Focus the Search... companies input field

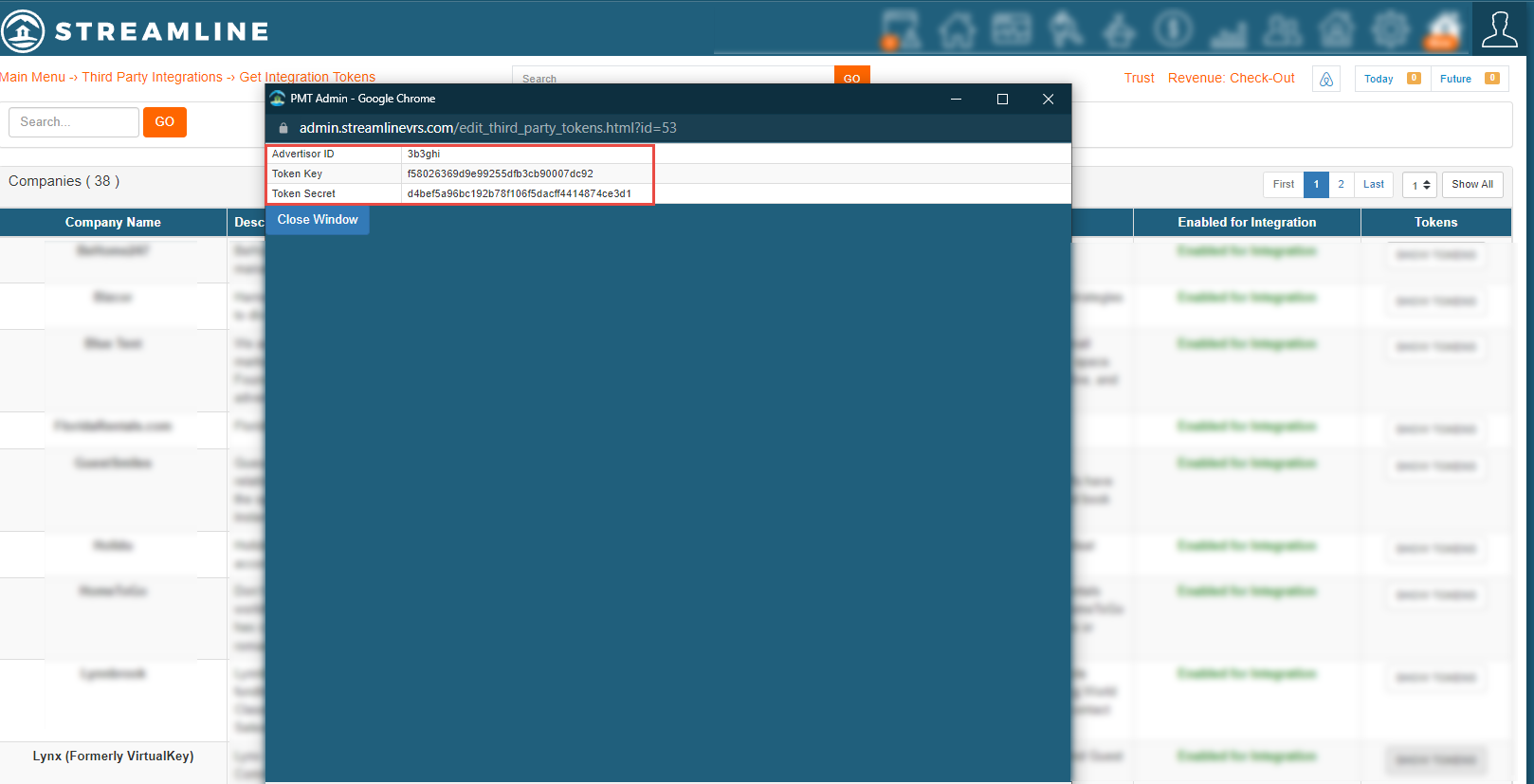tap(74, 122)
